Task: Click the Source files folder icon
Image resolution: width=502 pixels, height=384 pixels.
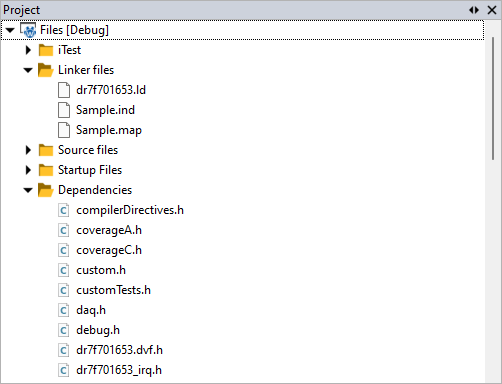Action: [x=46, y=150]
